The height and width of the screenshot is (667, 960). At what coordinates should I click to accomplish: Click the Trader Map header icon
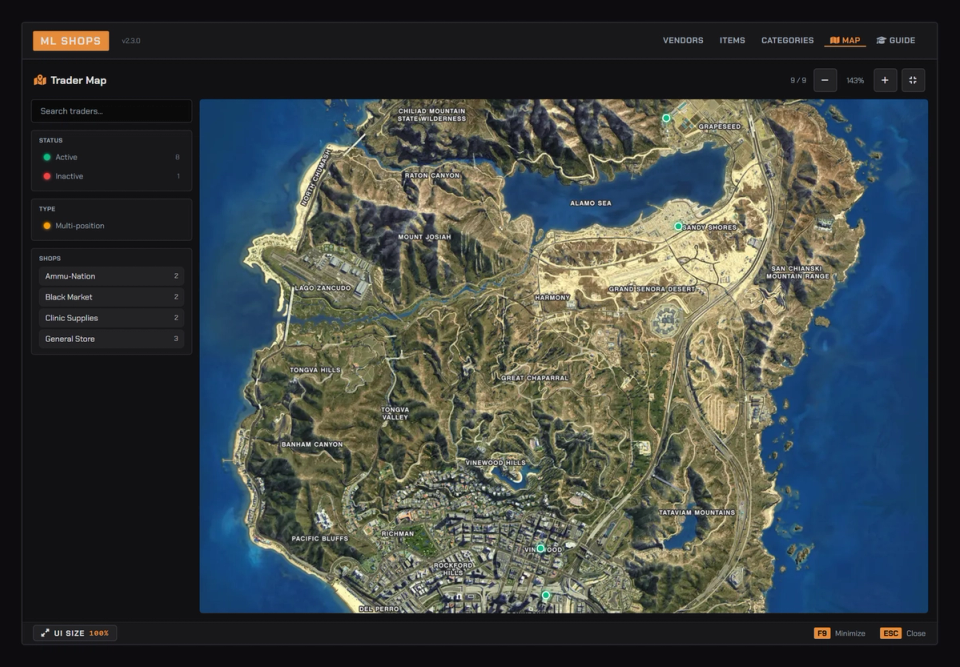40,80
